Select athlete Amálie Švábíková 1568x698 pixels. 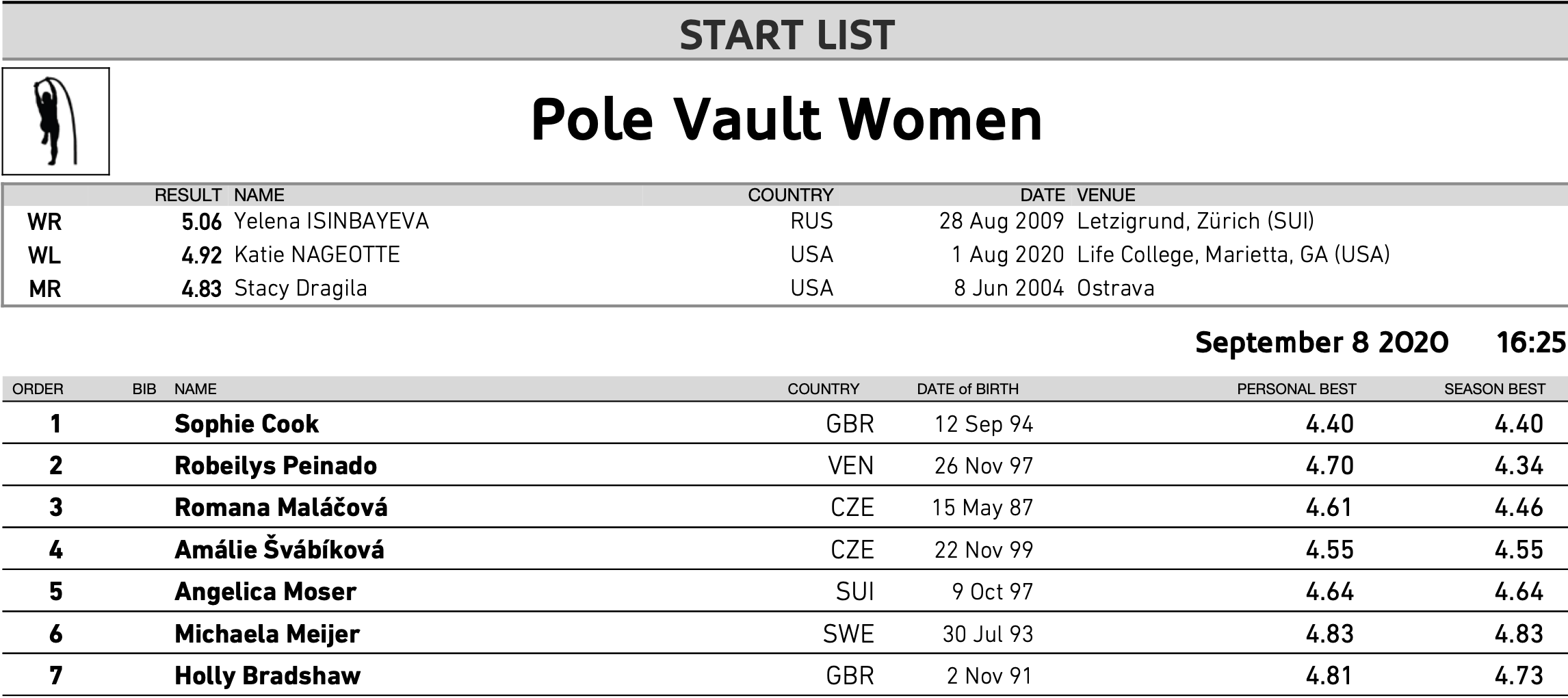click(x=279, y=549)
